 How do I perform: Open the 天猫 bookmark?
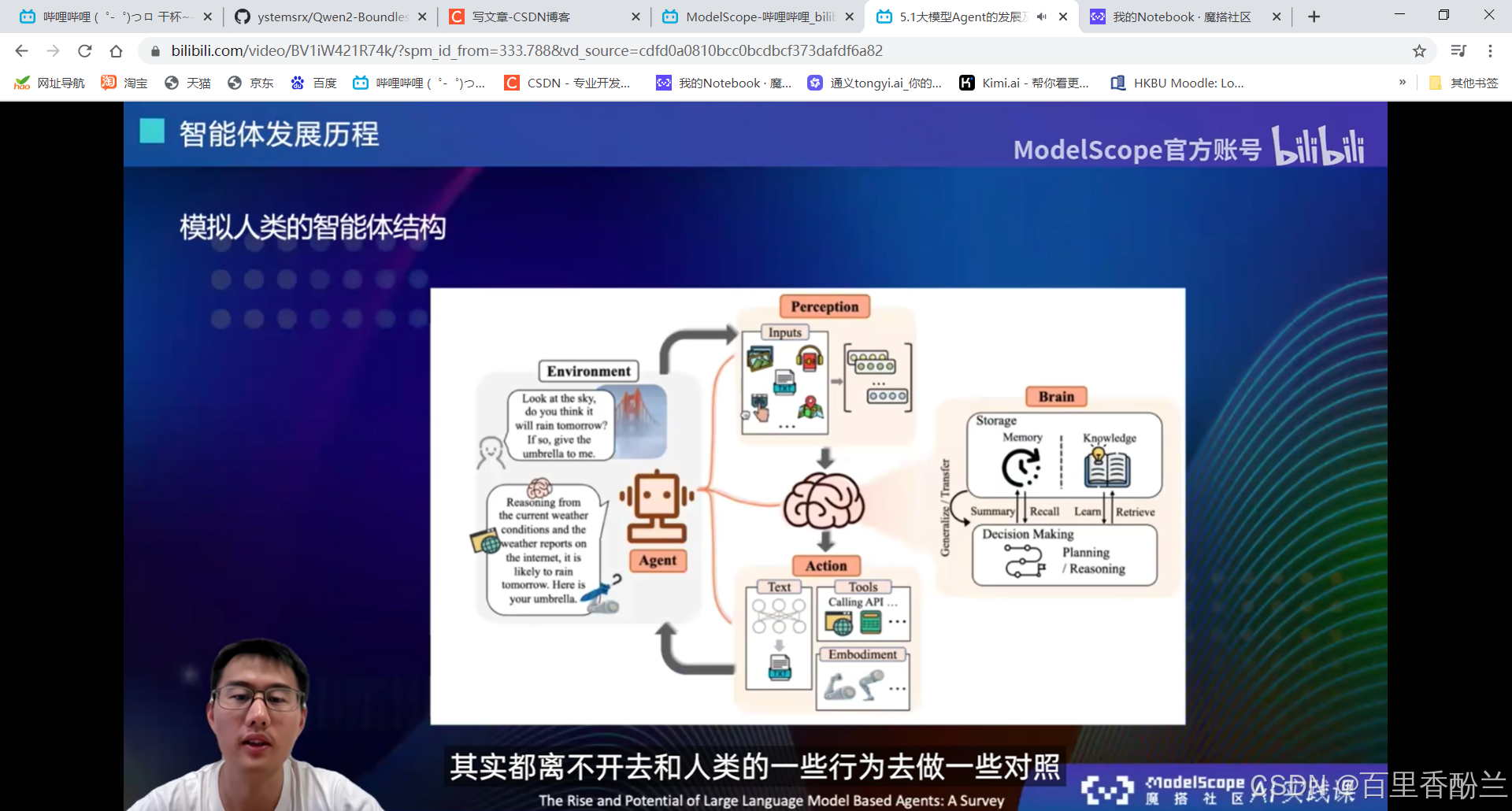[187, 83]
